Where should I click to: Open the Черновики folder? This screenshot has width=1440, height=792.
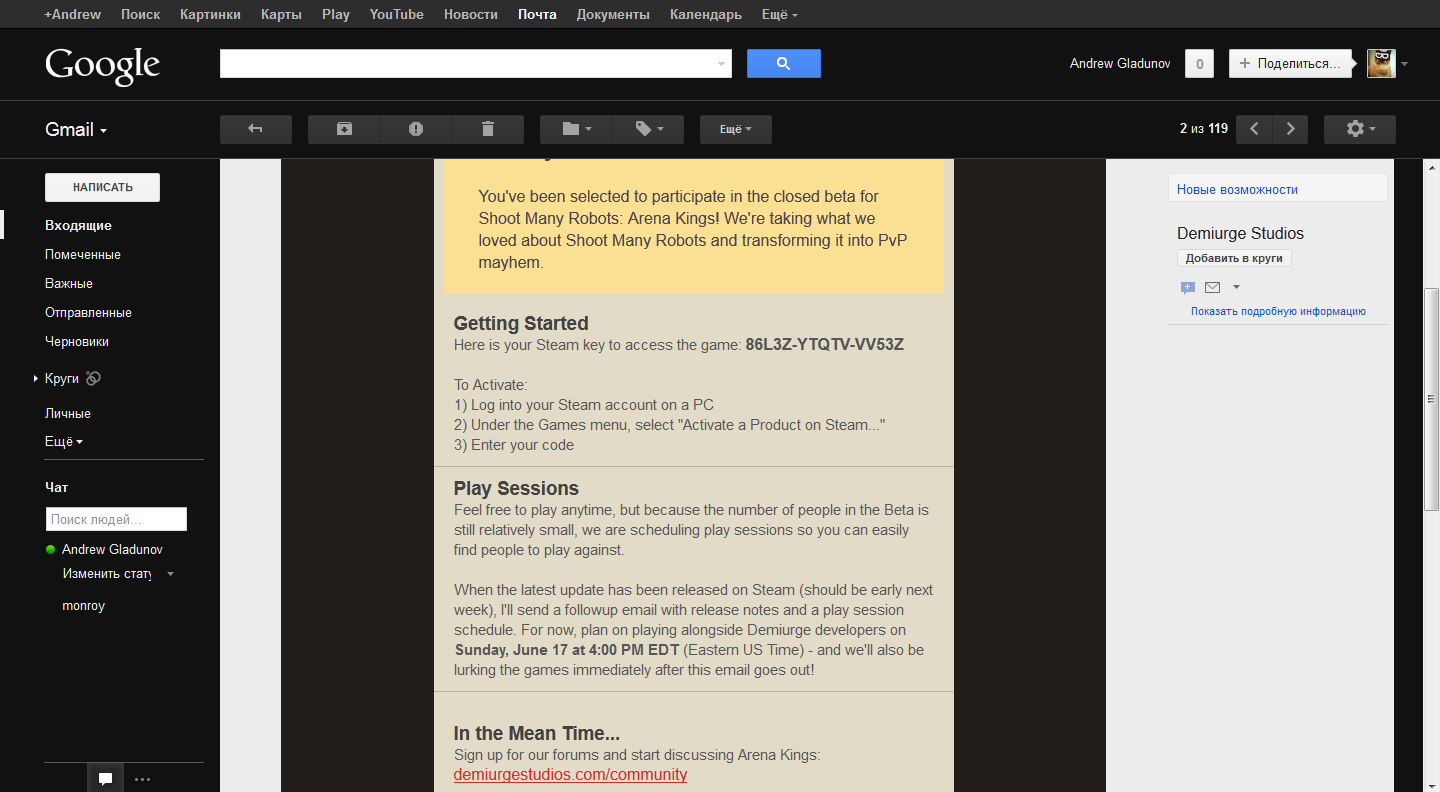(77, 342)
